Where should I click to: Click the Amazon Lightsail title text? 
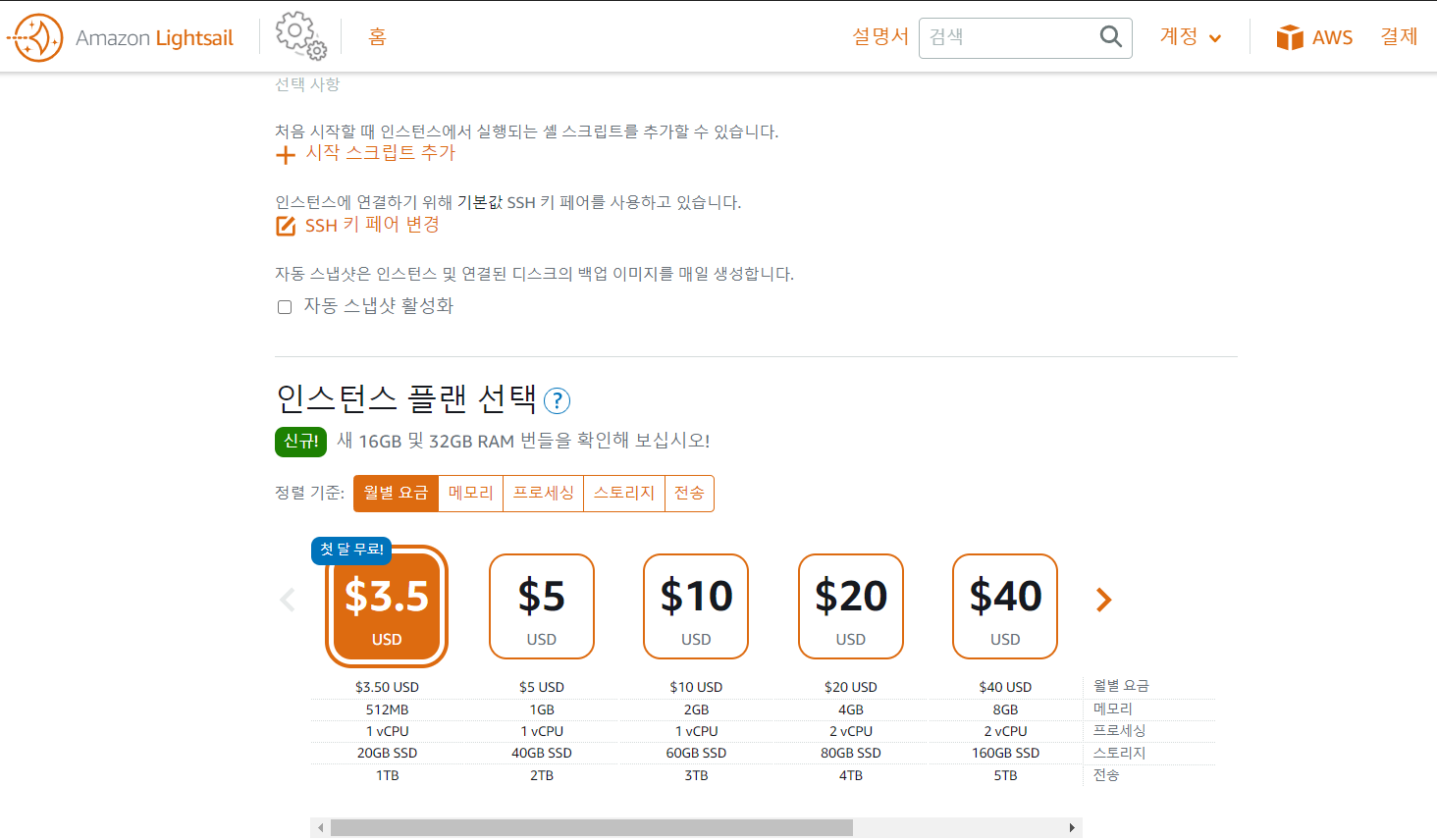click(x=154, y=38)
